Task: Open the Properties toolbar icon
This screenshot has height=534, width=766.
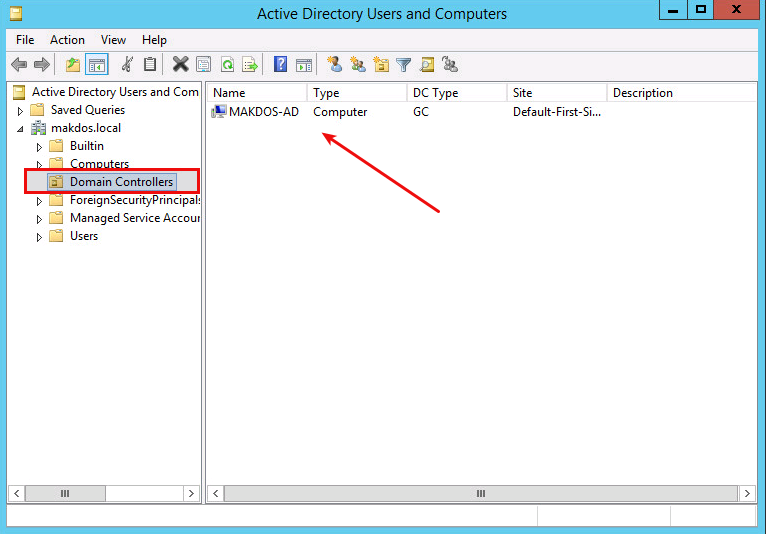Action: 204,64
